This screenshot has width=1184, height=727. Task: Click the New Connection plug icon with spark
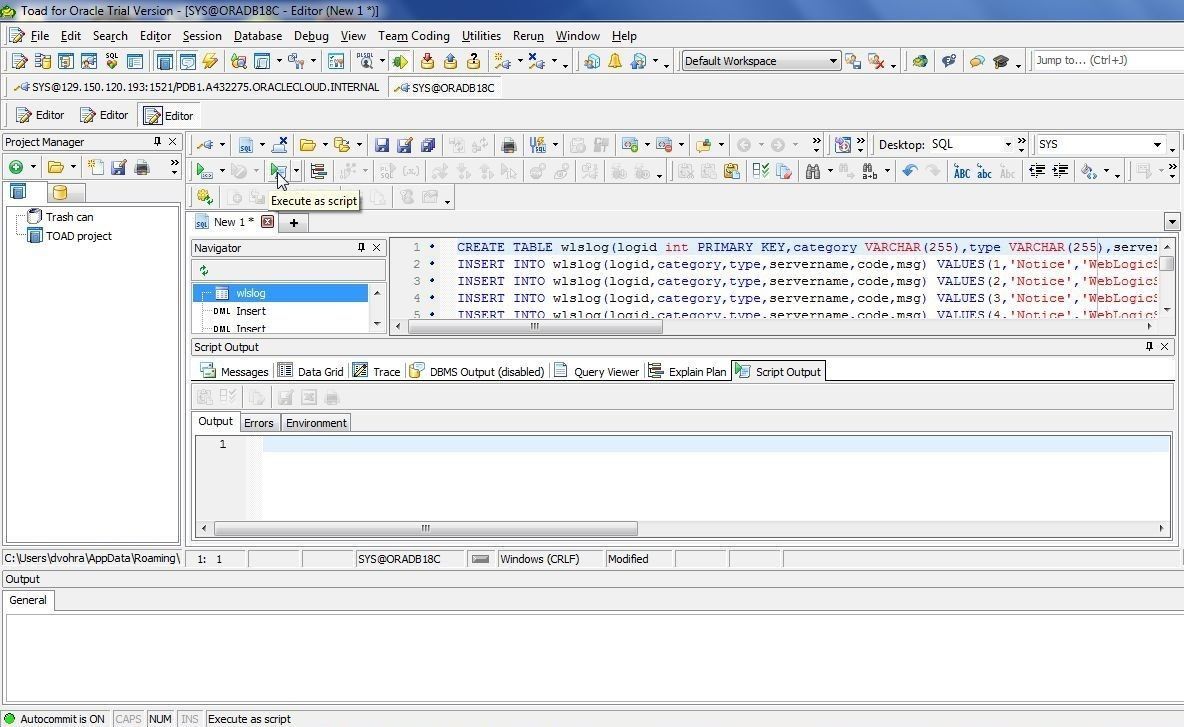pyautogui.click(x=501, y=61)
